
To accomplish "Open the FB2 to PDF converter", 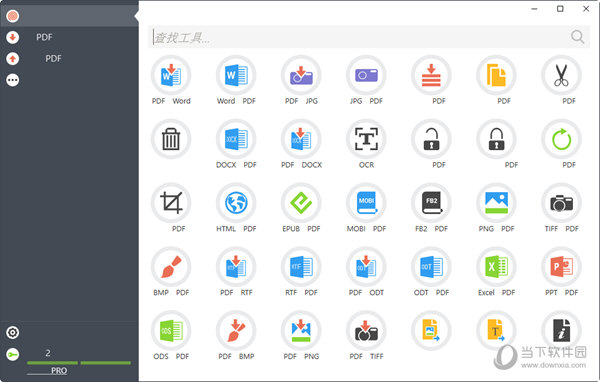I will click(x=431, y=203).
